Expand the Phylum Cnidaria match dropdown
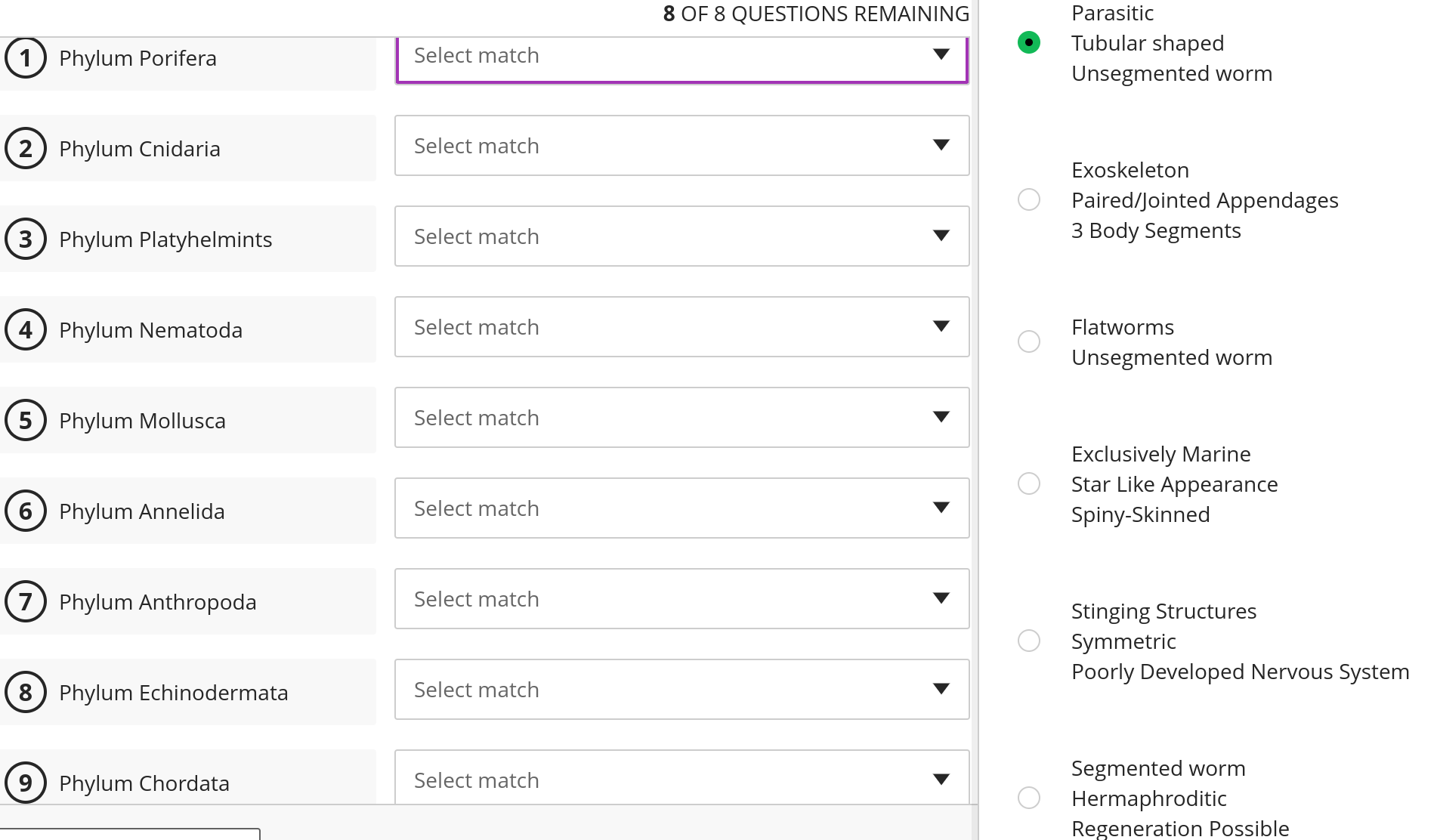1437x840 pixels. pyautogui.click(x=681, y=146)
